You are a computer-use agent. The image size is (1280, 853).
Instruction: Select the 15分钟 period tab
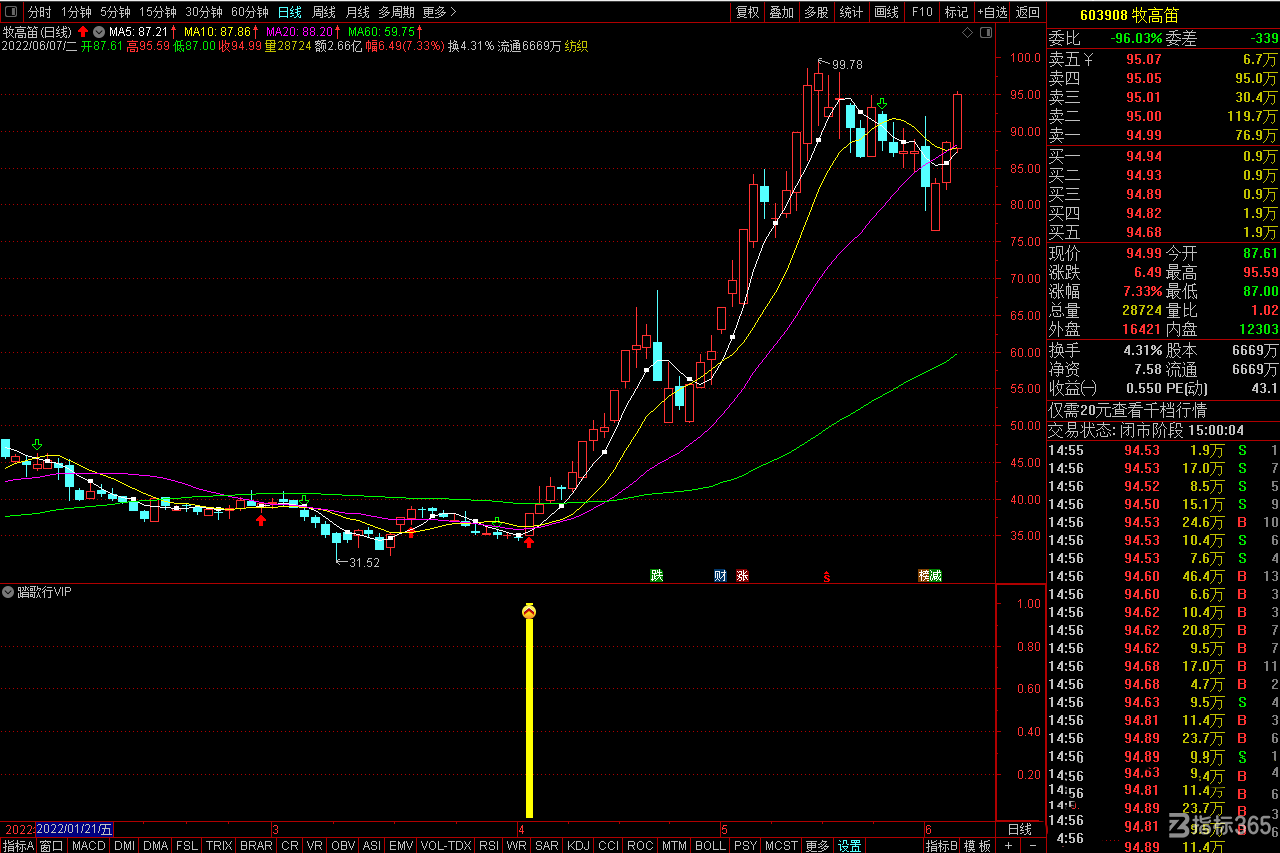pos(158,12)
